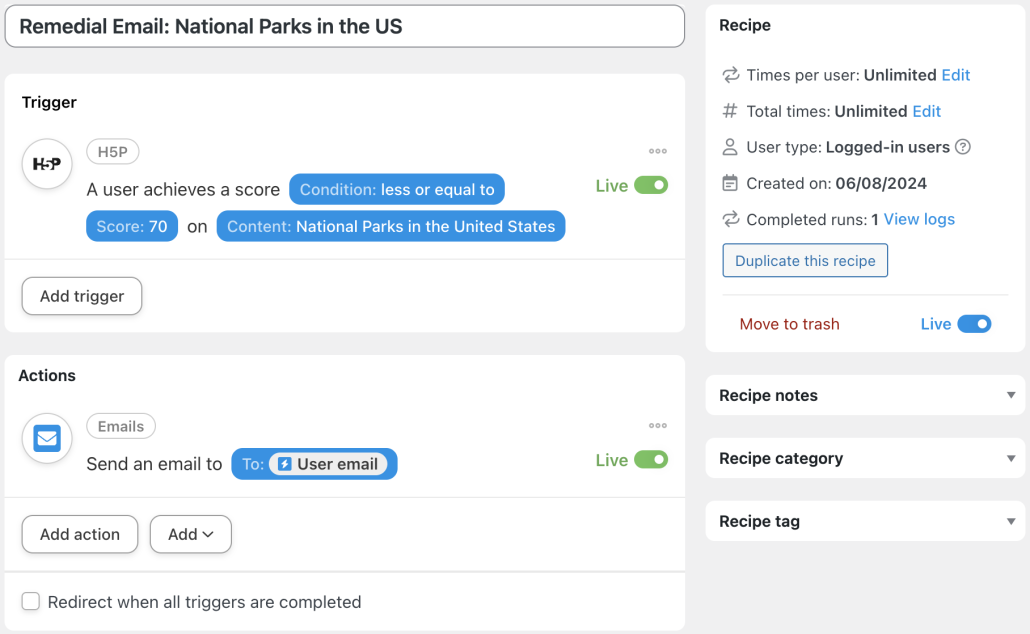Toggle the H5P trigger Live switch
Screen dimensions: 1030x634
click(651, 186)
